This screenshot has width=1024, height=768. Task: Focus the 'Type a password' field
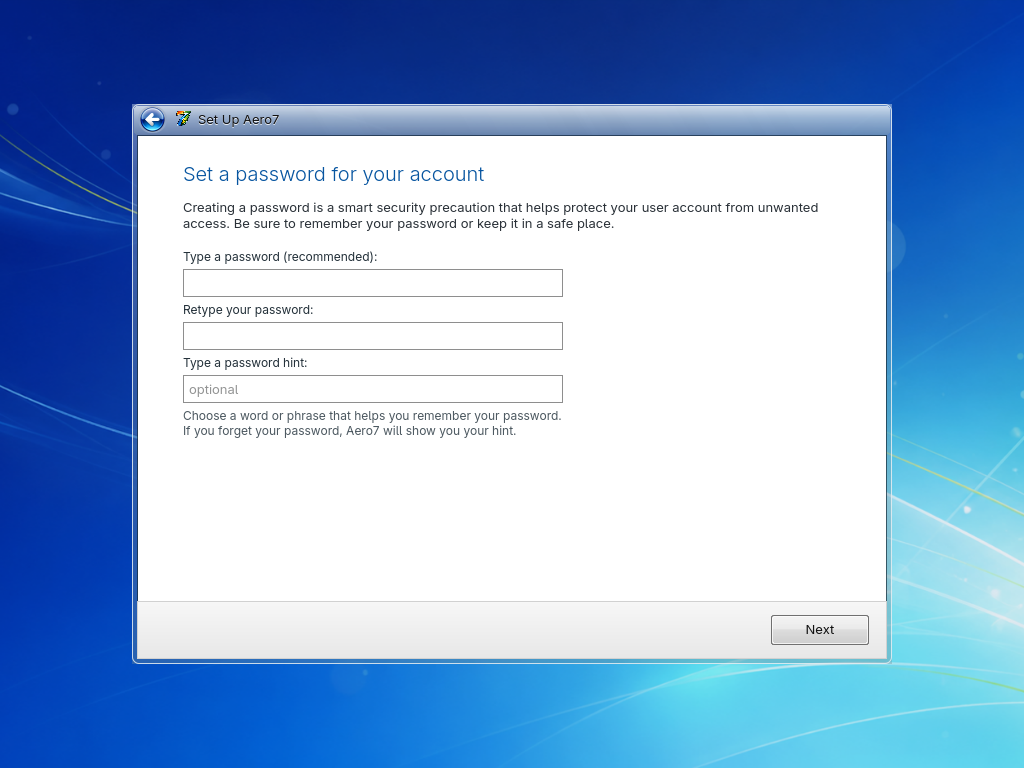point(372,283)
